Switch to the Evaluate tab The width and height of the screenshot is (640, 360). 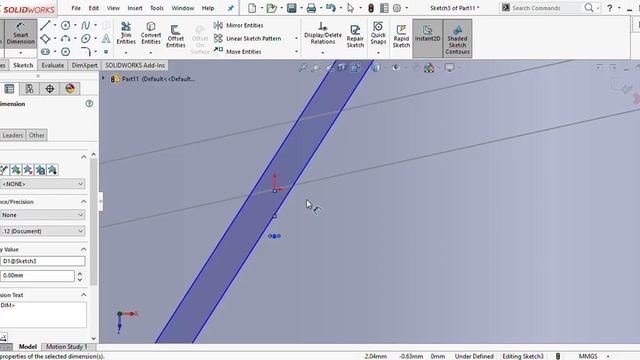point(53,65)
